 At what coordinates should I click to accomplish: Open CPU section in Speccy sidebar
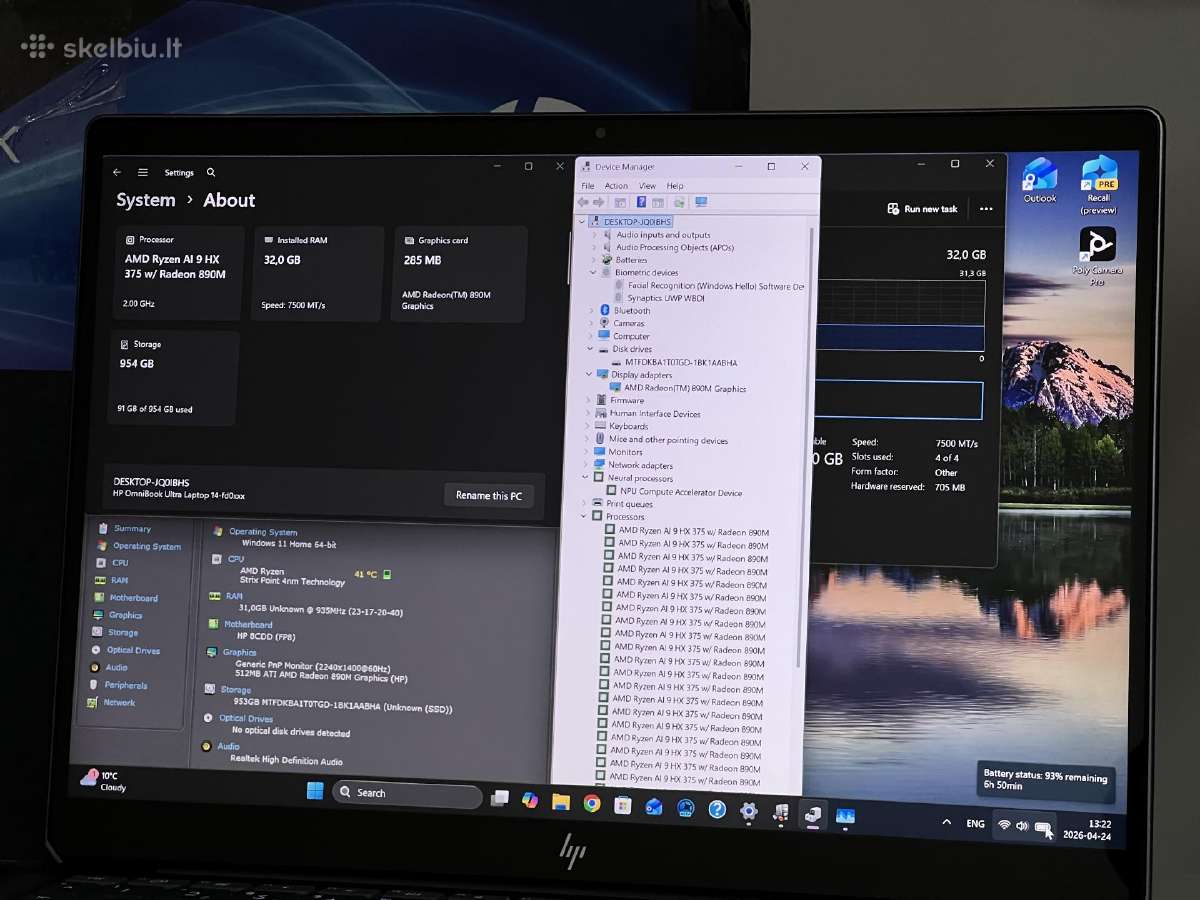(x=112, y=563)
